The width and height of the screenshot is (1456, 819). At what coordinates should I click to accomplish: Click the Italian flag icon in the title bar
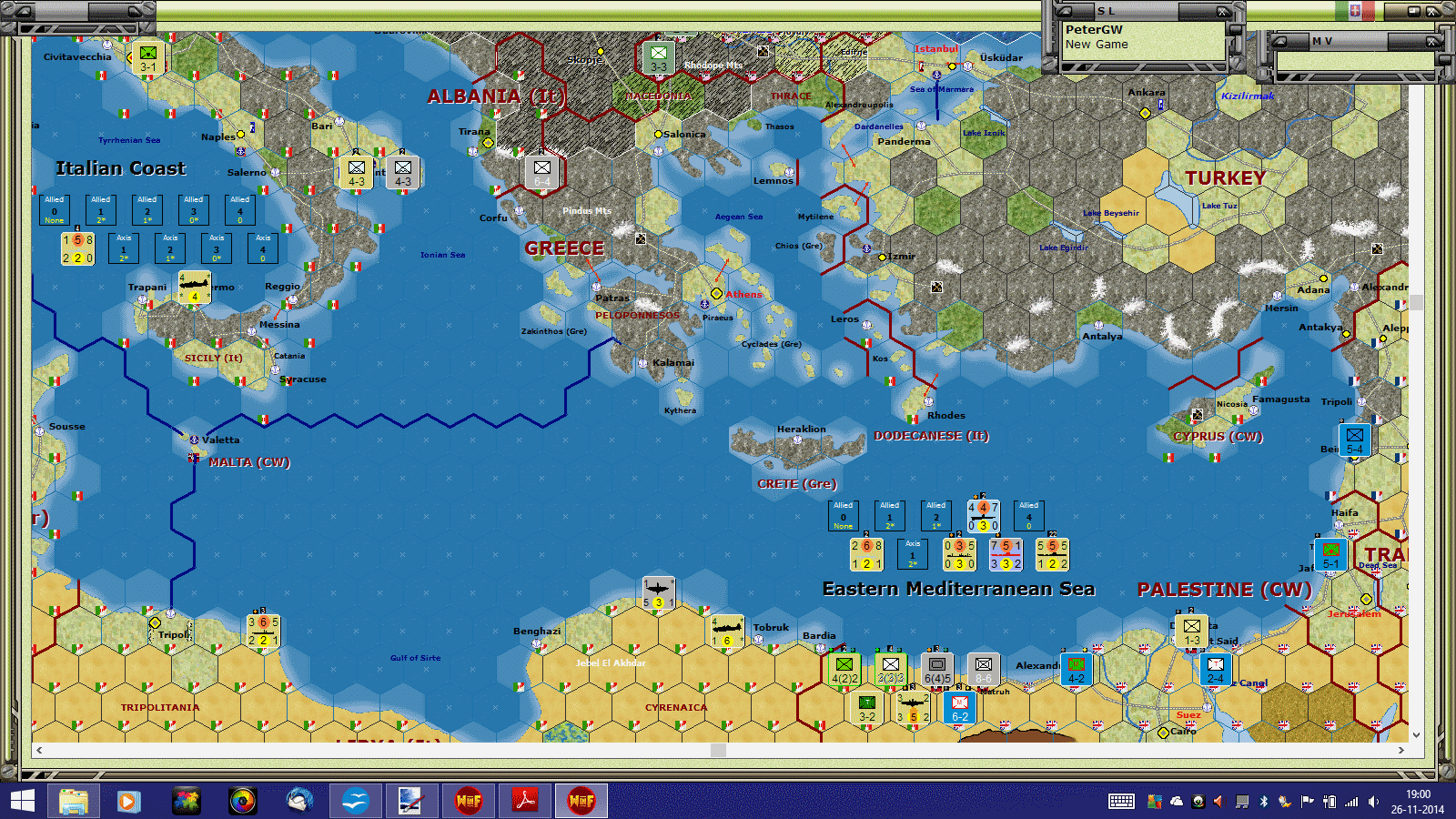coord(1356,11)
